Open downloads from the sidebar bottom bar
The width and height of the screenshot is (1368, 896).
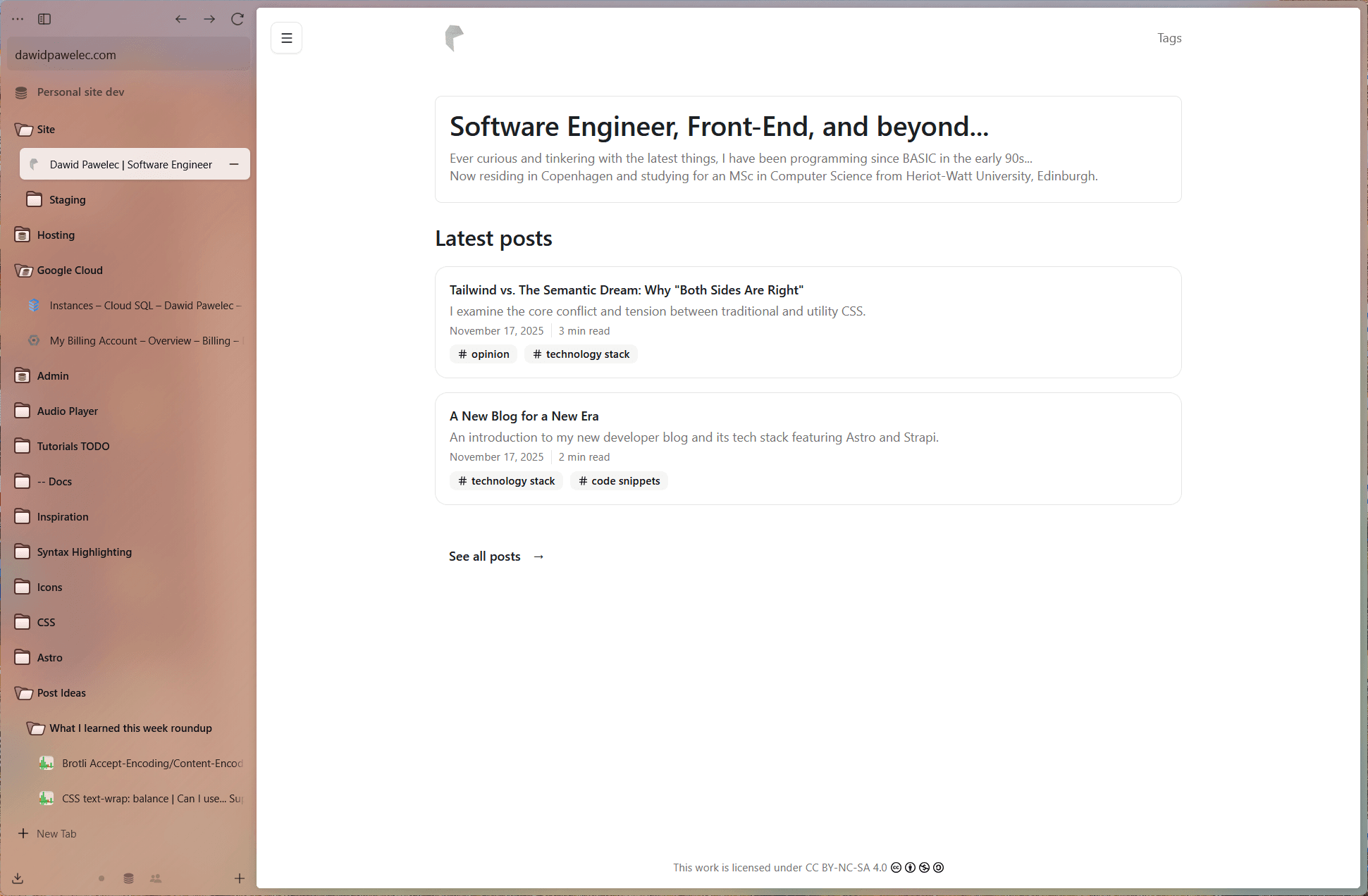[17, 878]
